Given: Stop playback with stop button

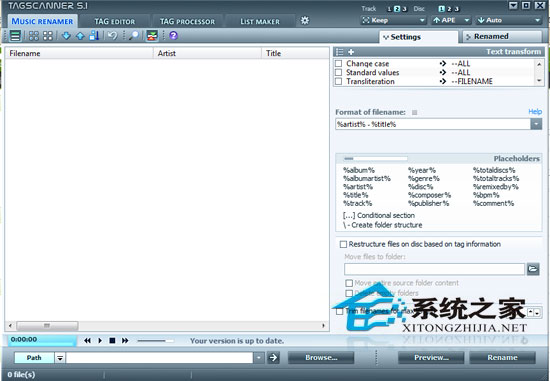Looking at the screenshot, I should pyautogui.click(x=112, y=340).
